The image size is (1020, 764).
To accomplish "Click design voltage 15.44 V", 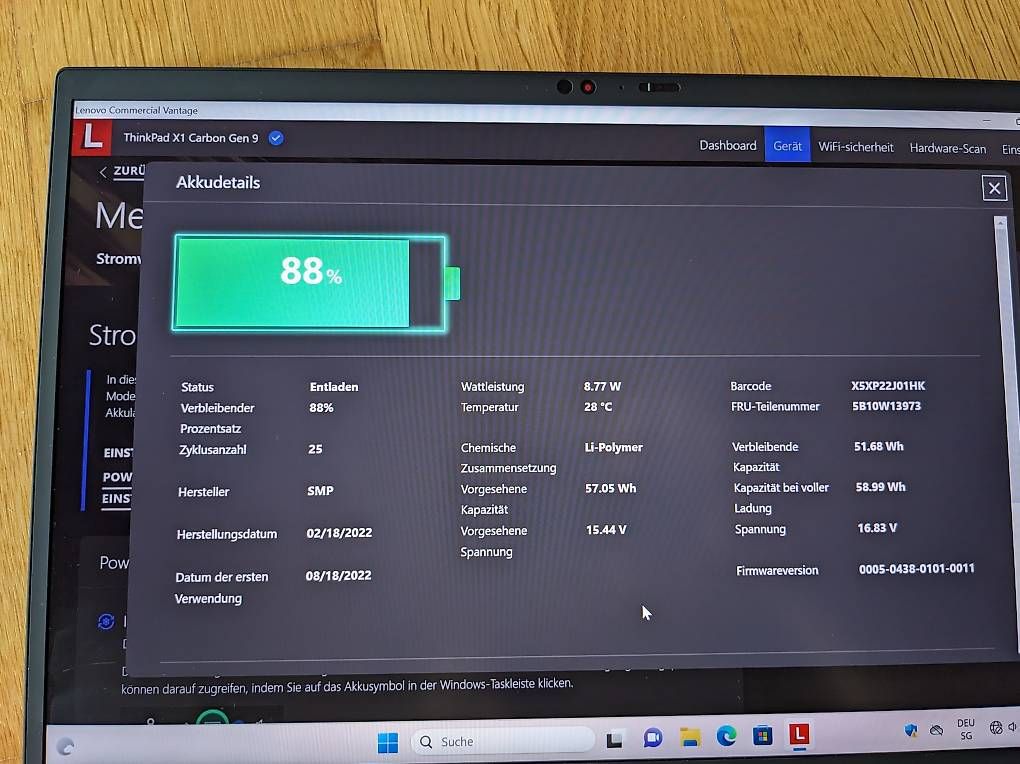I will 606,530.
